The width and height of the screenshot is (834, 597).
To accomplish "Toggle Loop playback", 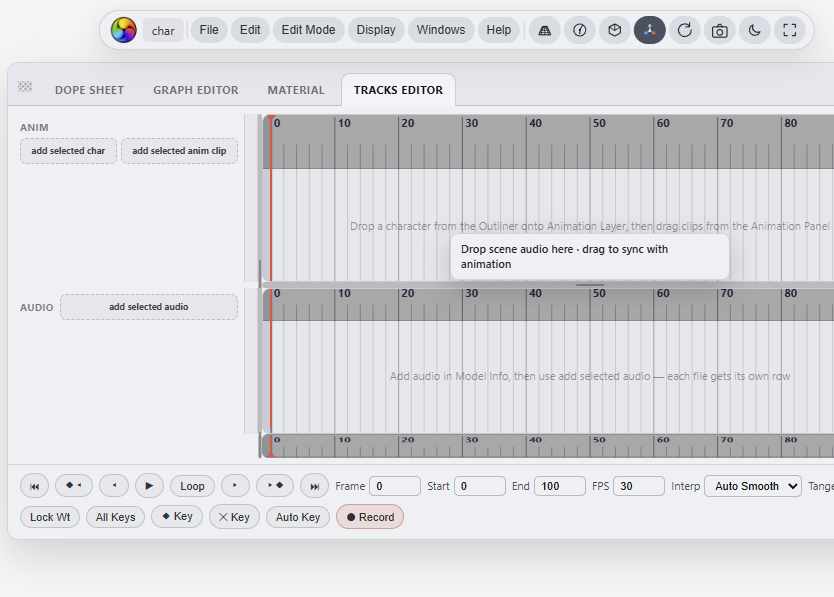I will [x=192, y=486].
